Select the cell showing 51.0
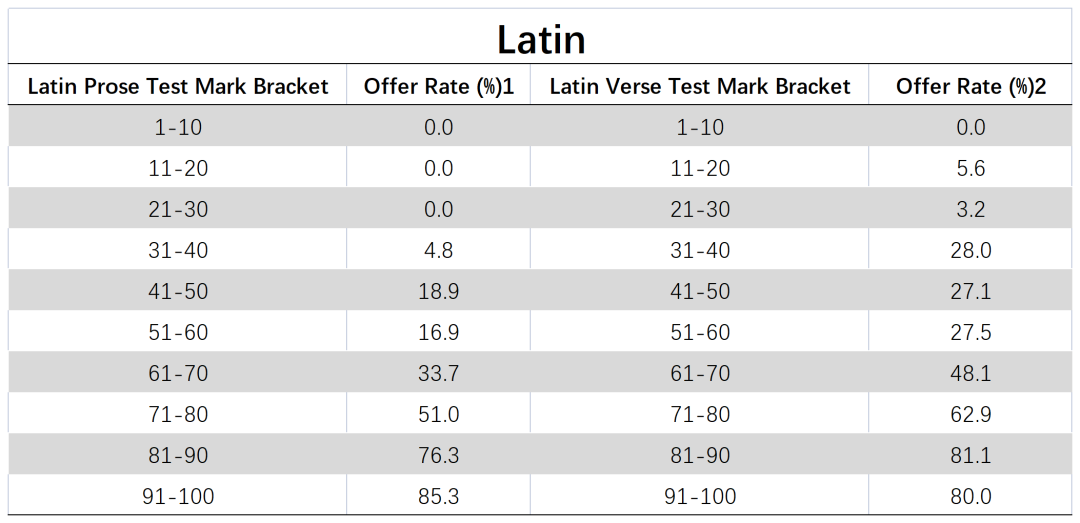Viewport: 1080px width, 523px height. (x=439, y=413)
